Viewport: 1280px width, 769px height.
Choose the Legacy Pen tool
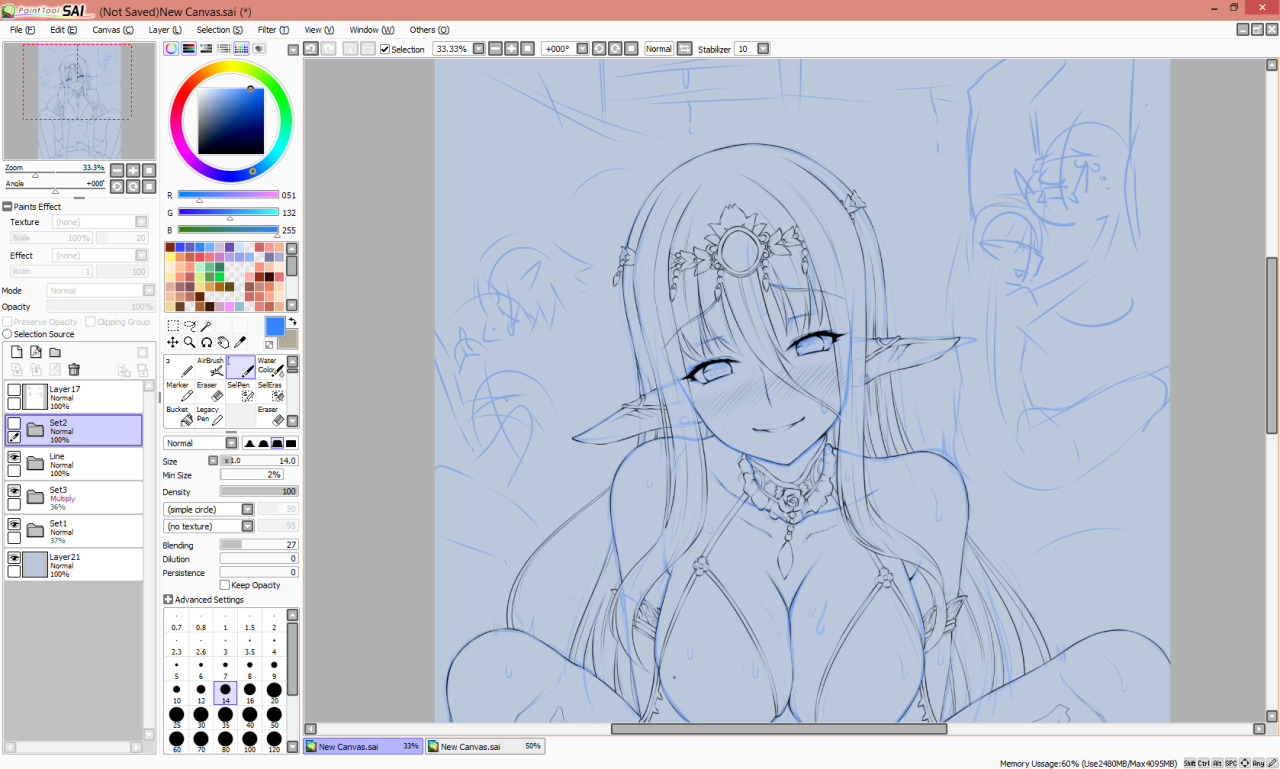click(210, 416)
